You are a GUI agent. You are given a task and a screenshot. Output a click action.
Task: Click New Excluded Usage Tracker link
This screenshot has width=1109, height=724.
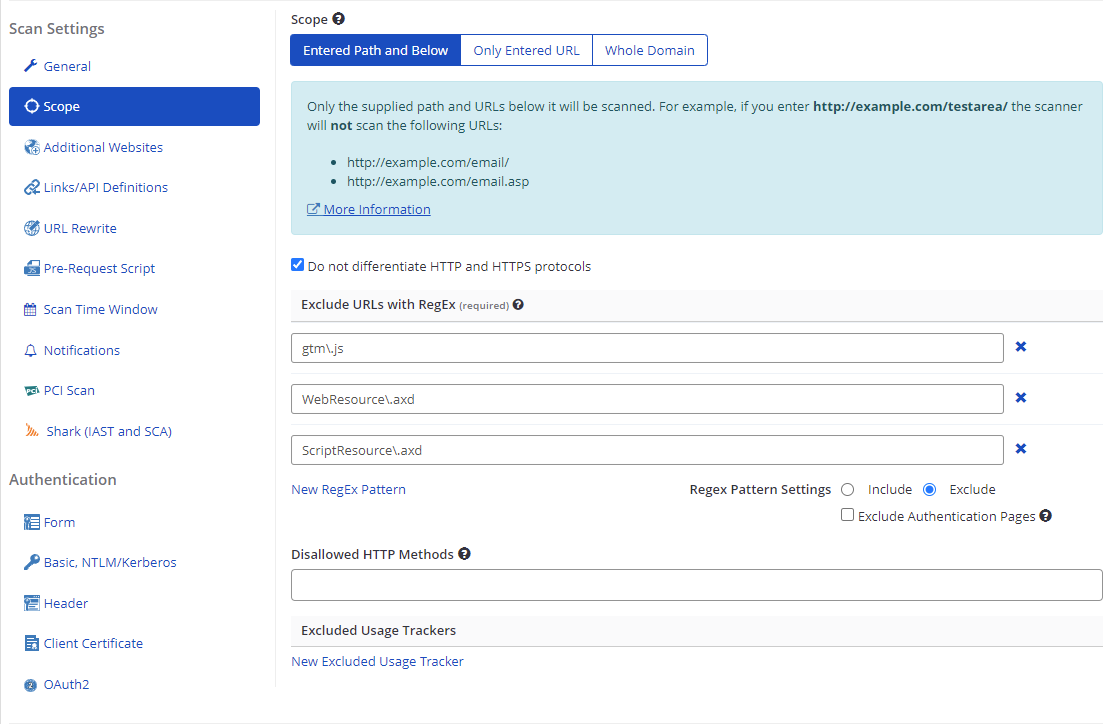(377, 662)
